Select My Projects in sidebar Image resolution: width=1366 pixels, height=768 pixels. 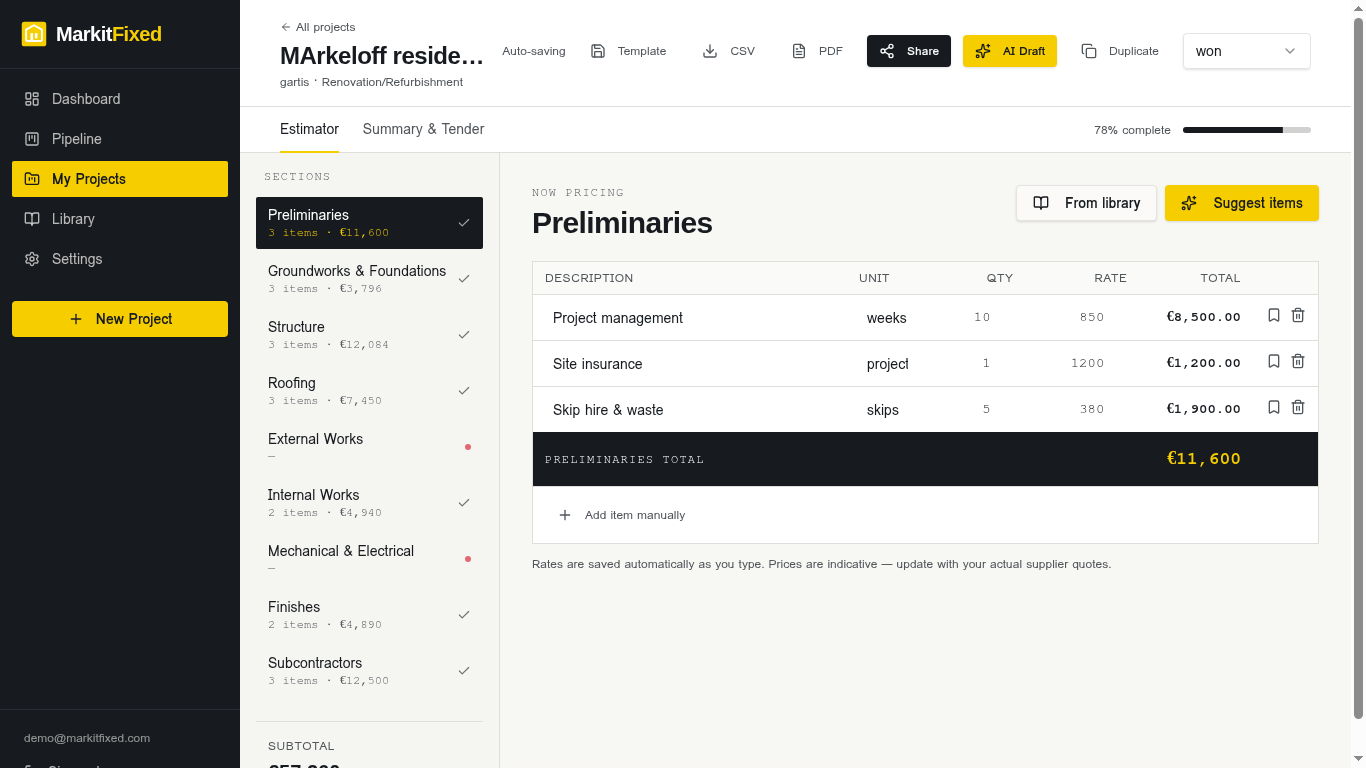120,179
